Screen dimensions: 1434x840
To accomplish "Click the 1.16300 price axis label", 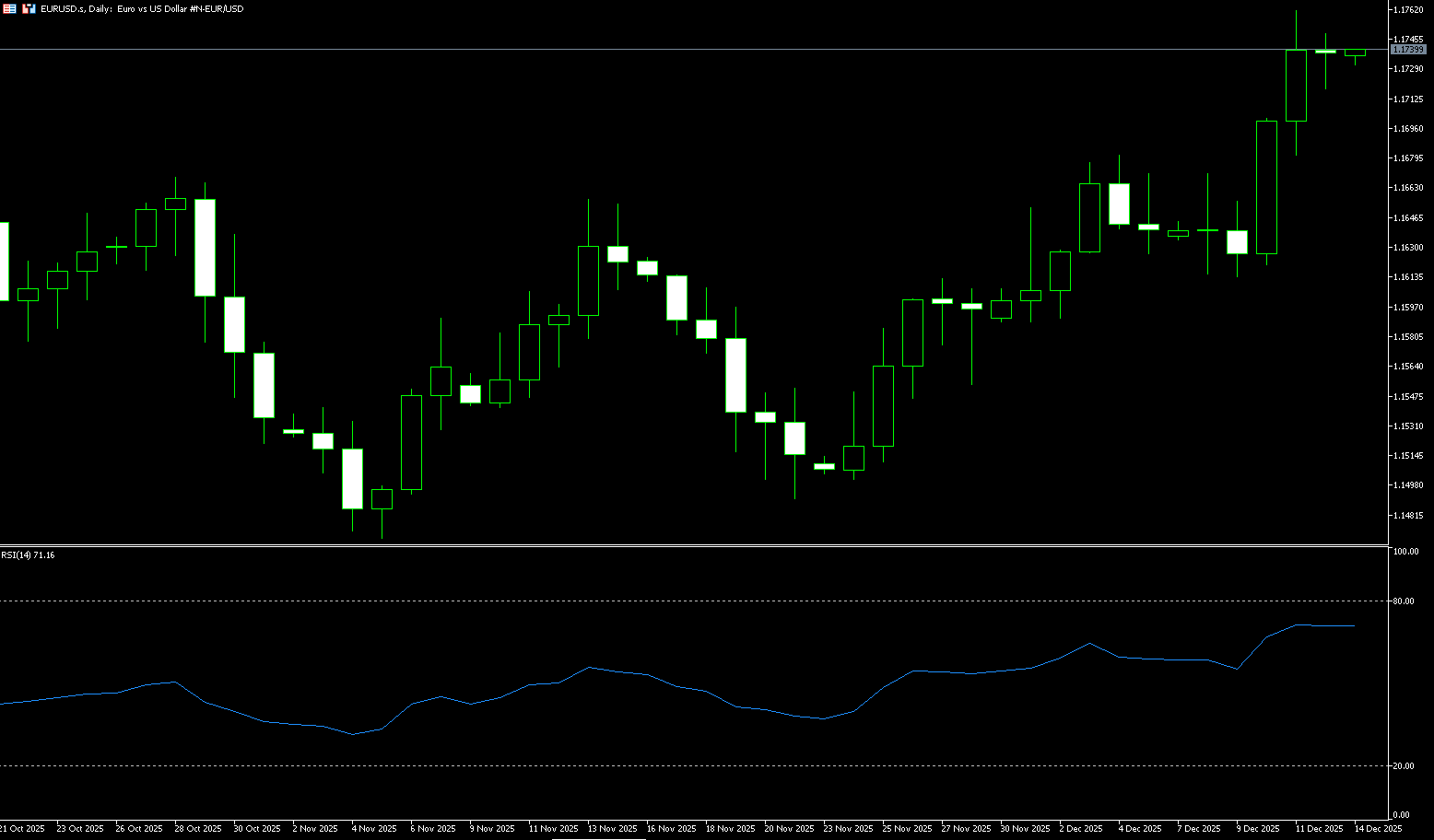I will click(x=1408, y=248).
